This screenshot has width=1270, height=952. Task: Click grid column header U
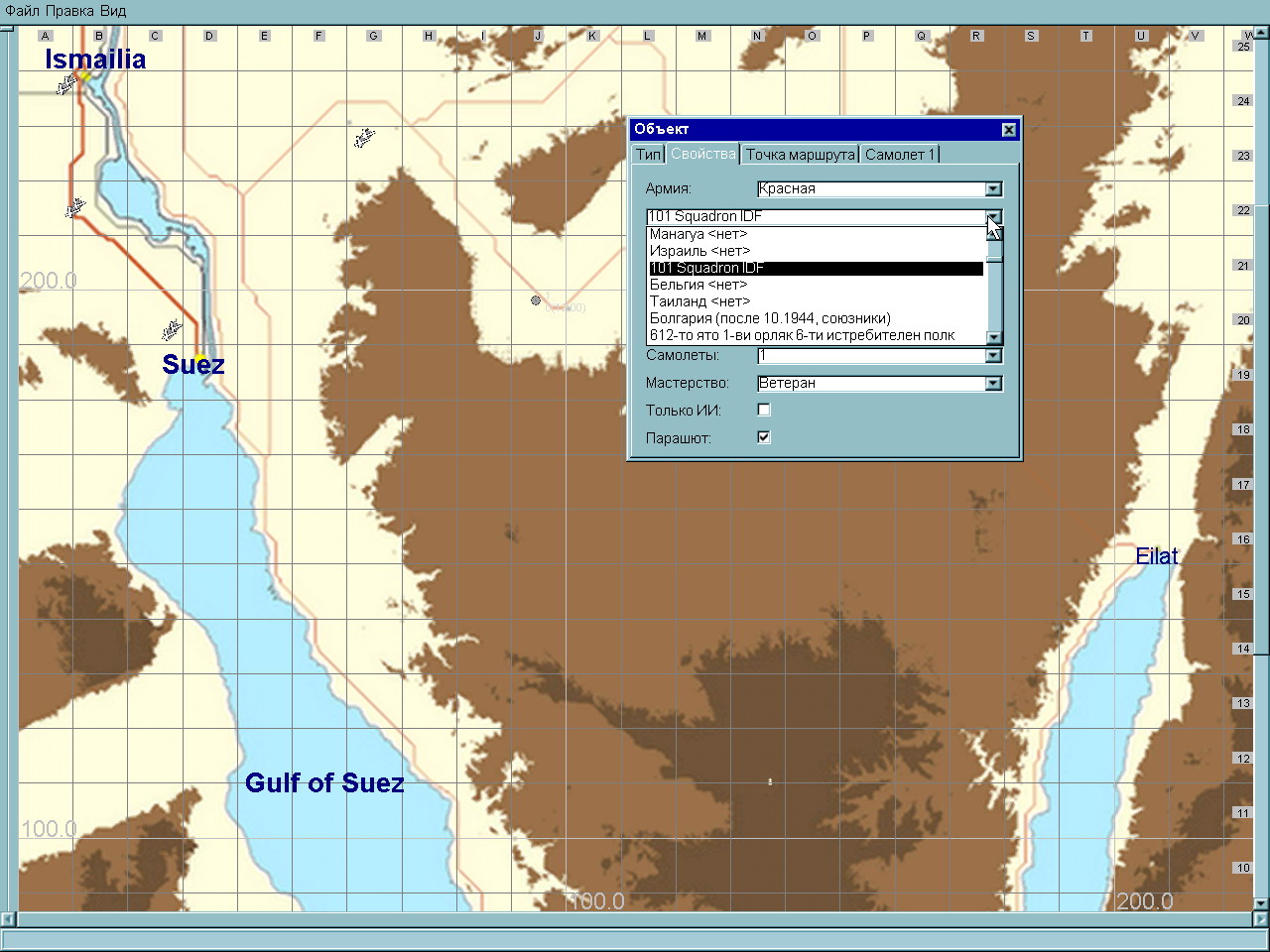pyautogui.click(x=1141, y=36)
